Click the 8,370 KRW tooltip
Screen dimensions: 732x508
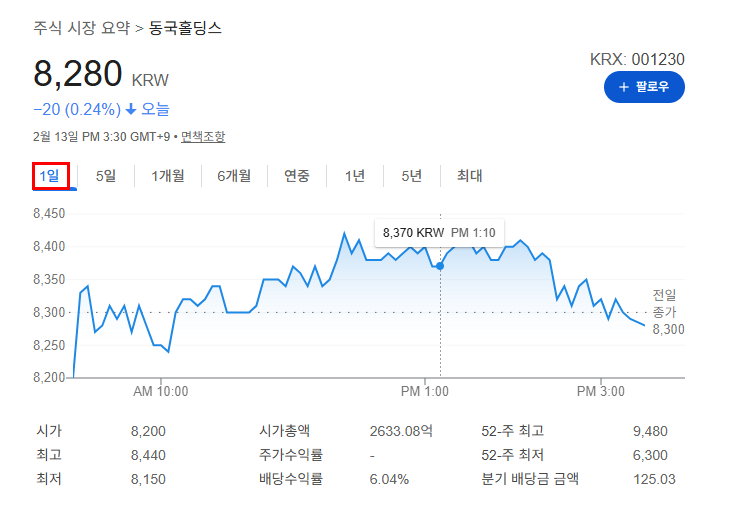point(439,233)
